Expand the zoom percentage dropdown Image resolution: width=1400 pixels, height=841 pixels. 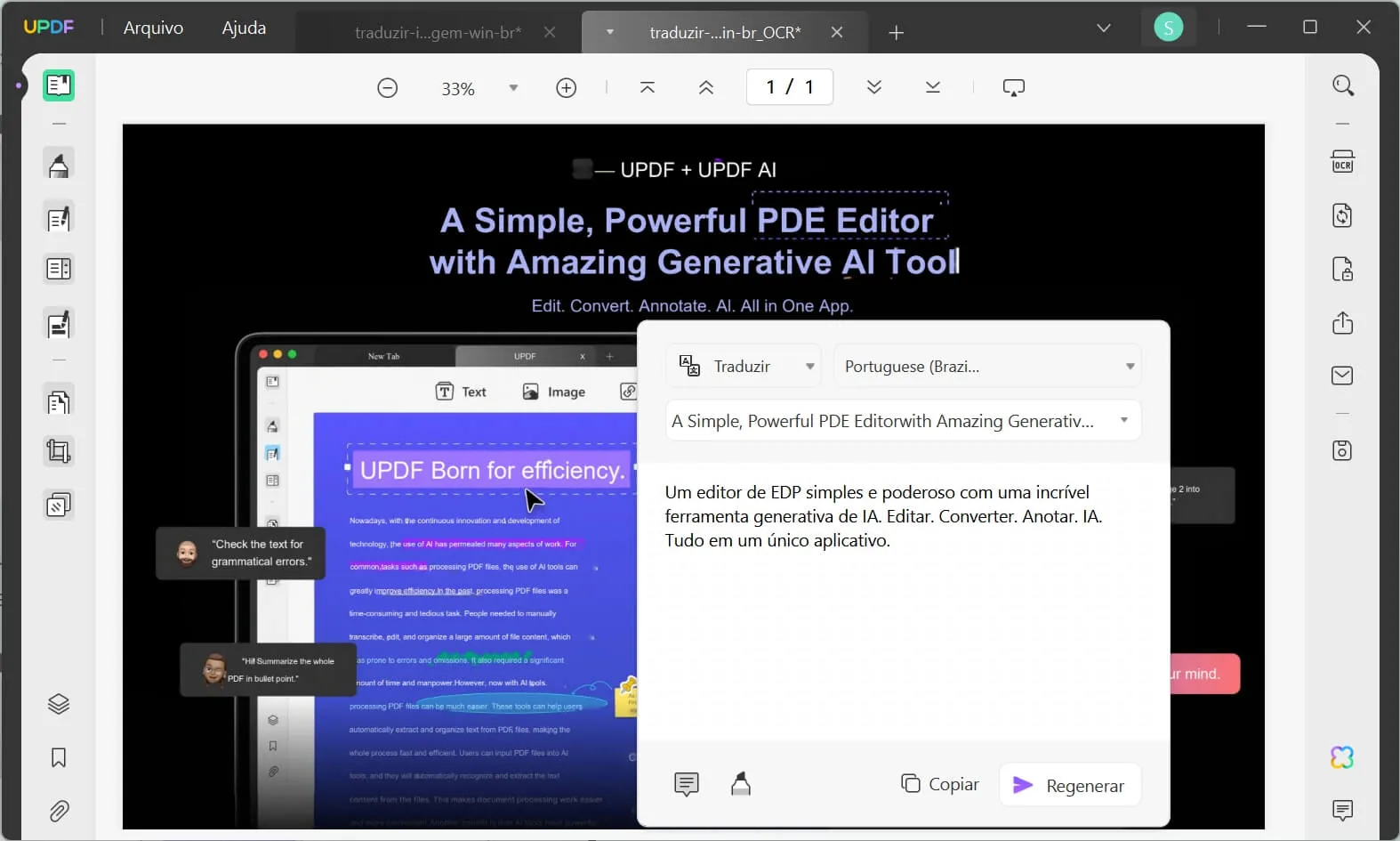coord(513,88)
